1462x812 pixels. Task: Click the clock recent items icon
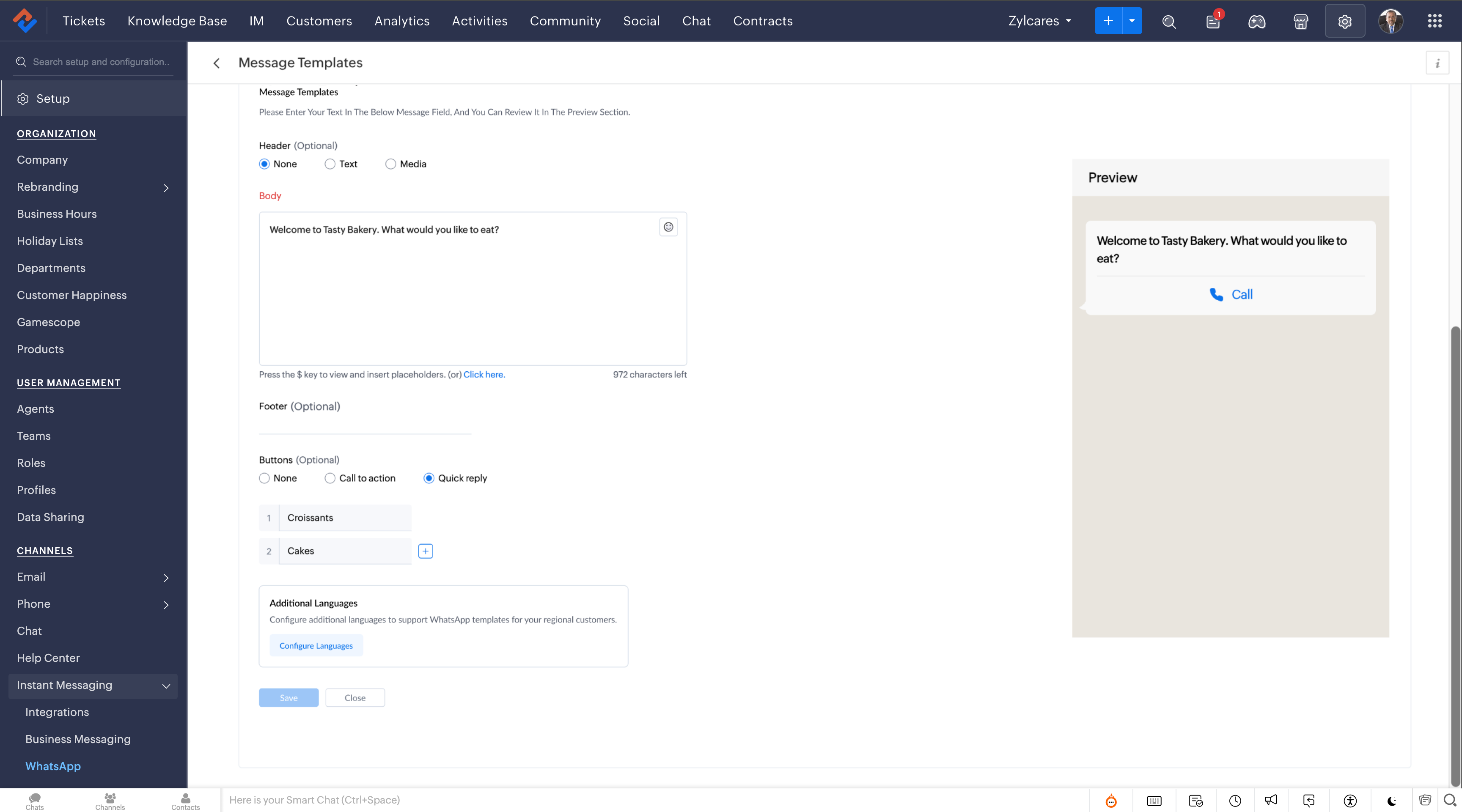[x=1235, y=801]
